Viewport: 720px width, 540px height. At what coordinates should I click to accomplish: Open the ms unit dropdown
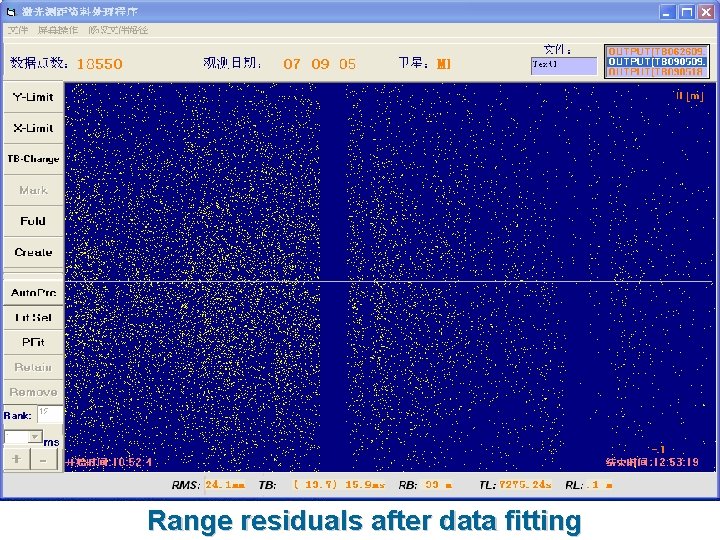click(34, 436)
